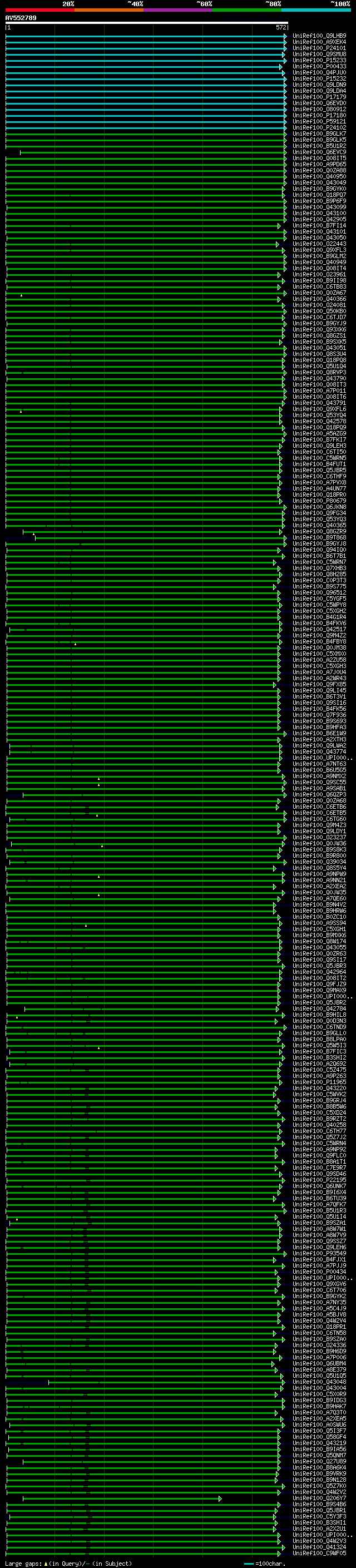Select hit UniRef100_B9SXK5

click(319, 342)
